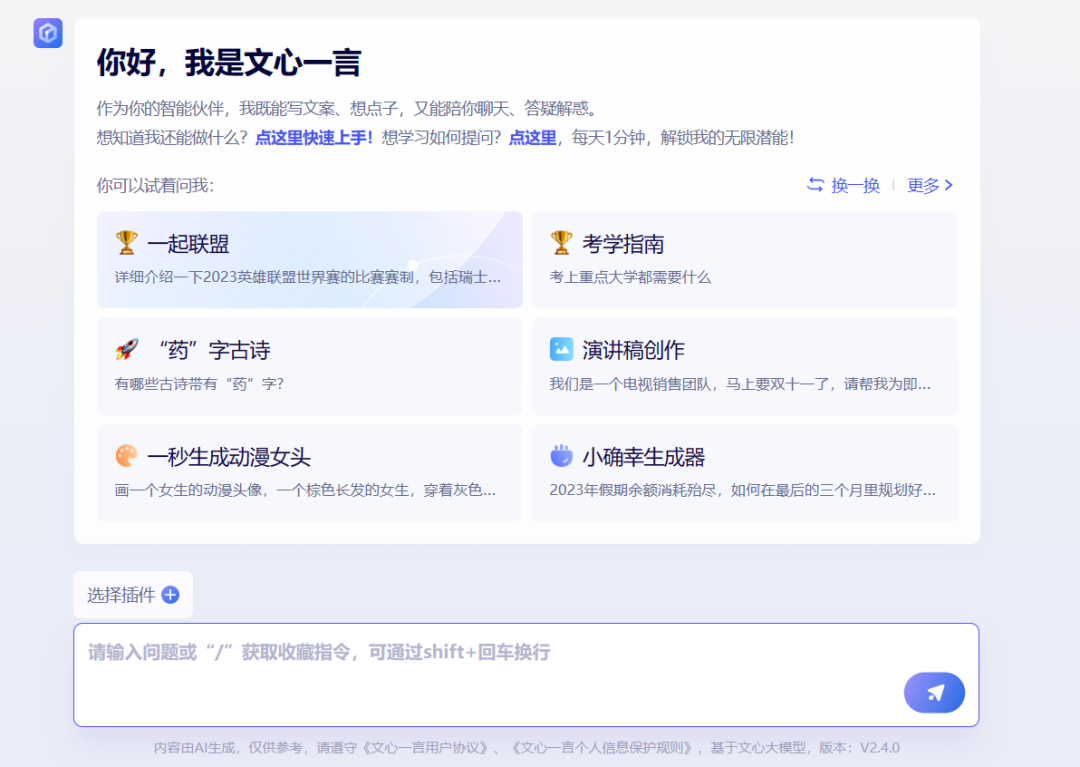Focus the question input box
Viewport: 1080px width, 767px height.
pos(526,675)
